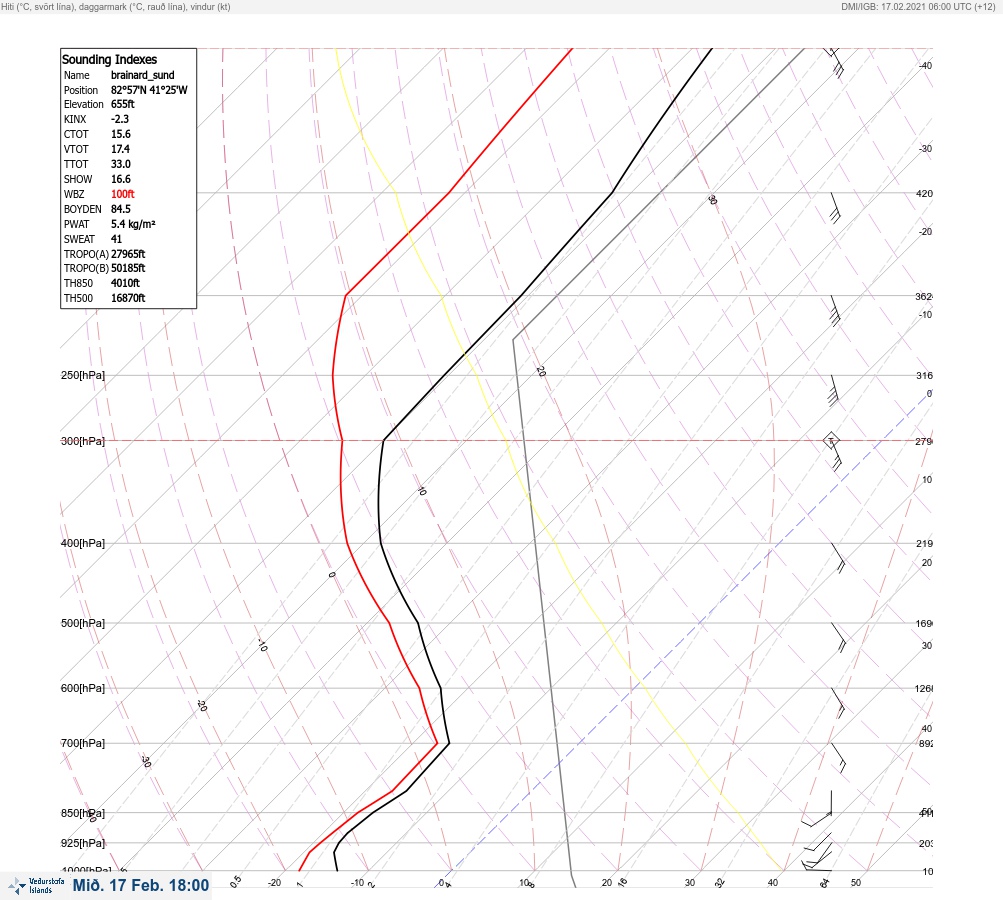
Task: Click the date label 'Mið. 17 Feb. 18:00'
Action: pyautogui.click(x=141, y=885)
